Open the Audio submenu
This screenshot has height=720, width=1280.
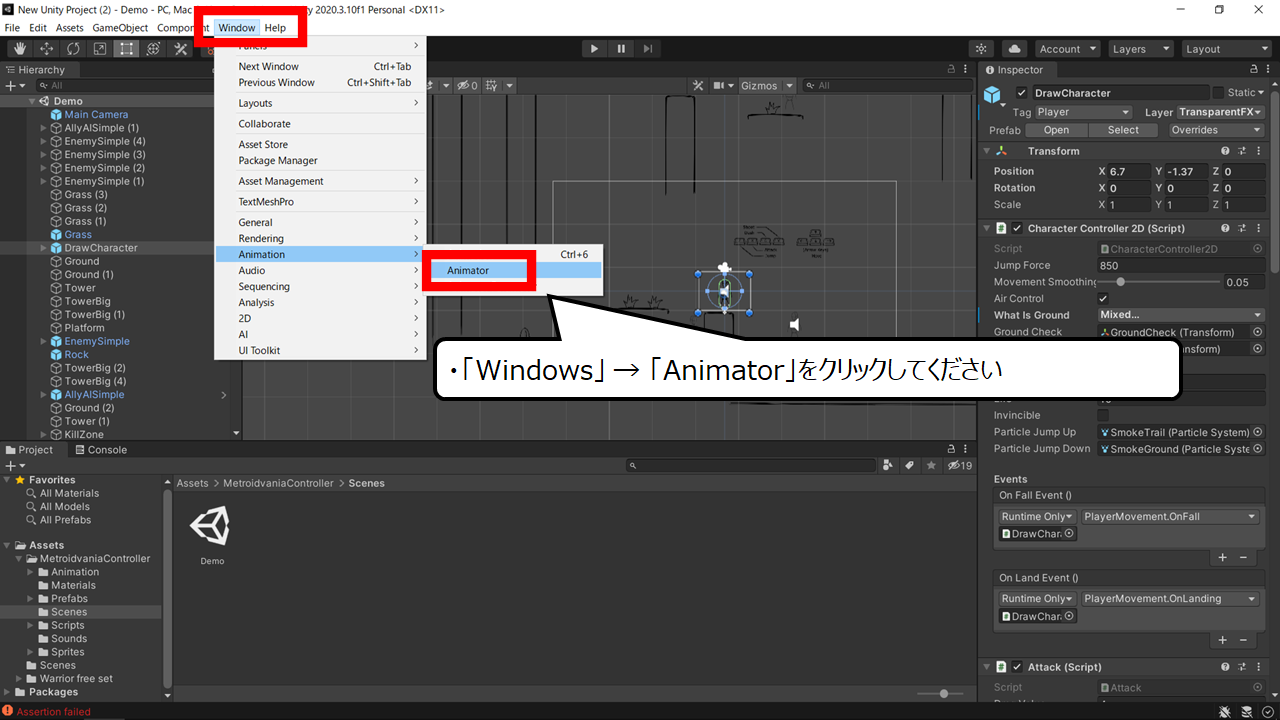click(320, 270)
